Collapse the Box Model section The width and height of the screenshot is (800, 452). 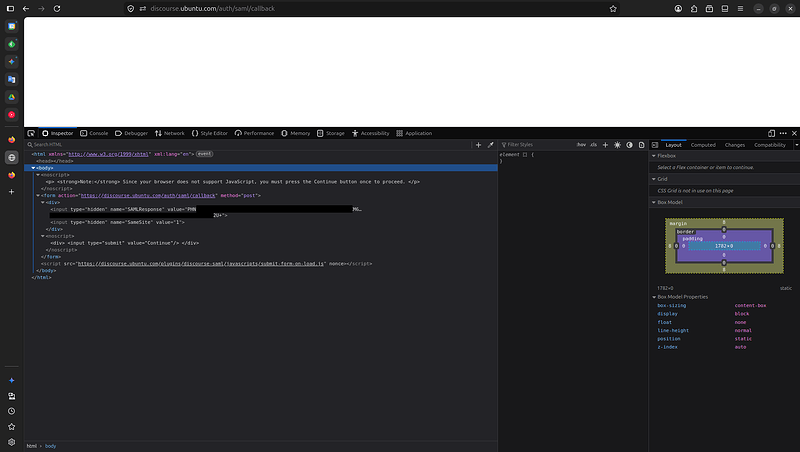[654, 203]
